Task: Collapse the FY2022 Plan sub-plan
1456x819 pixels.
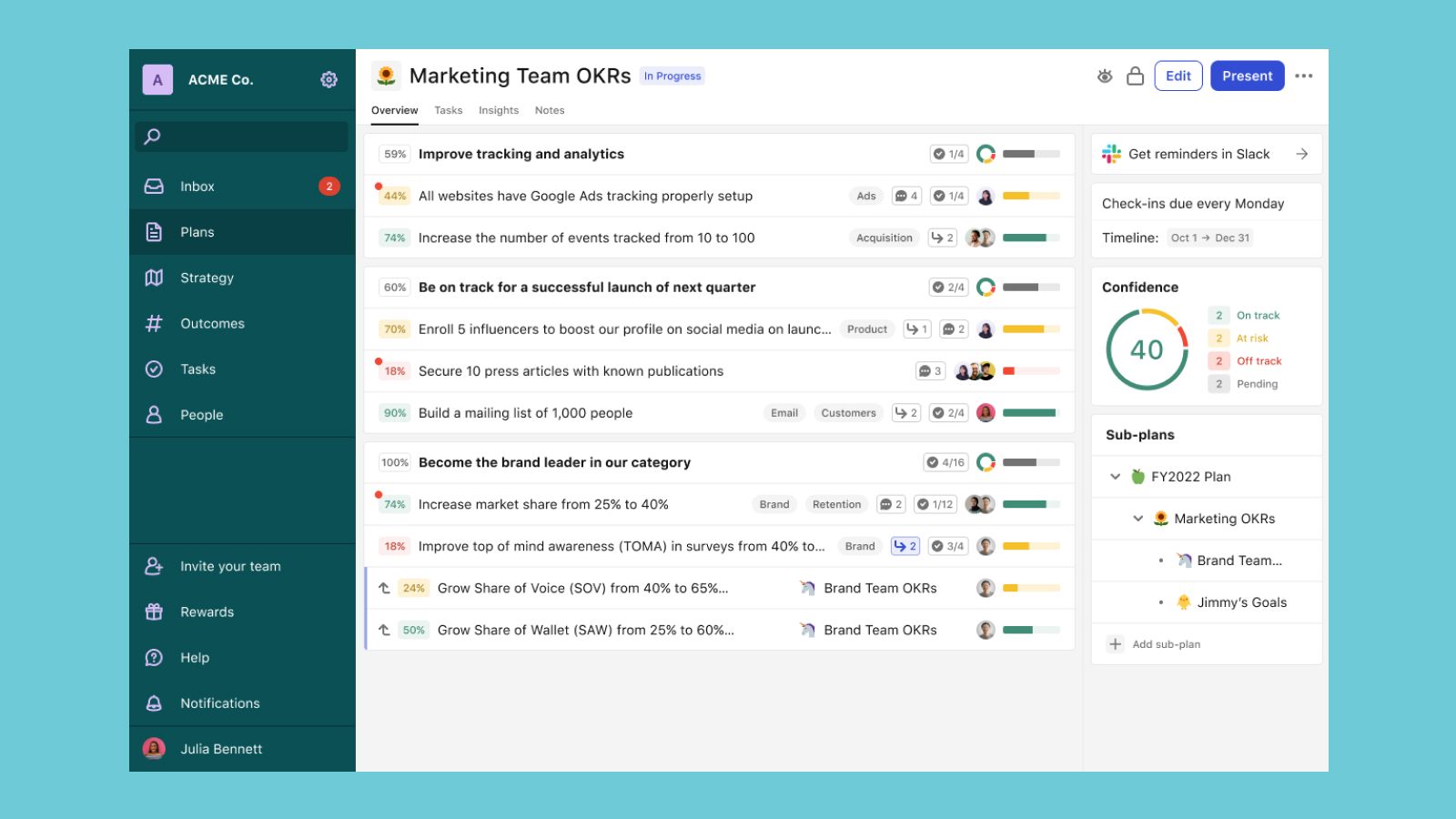Action: (x=1115, y=476)
